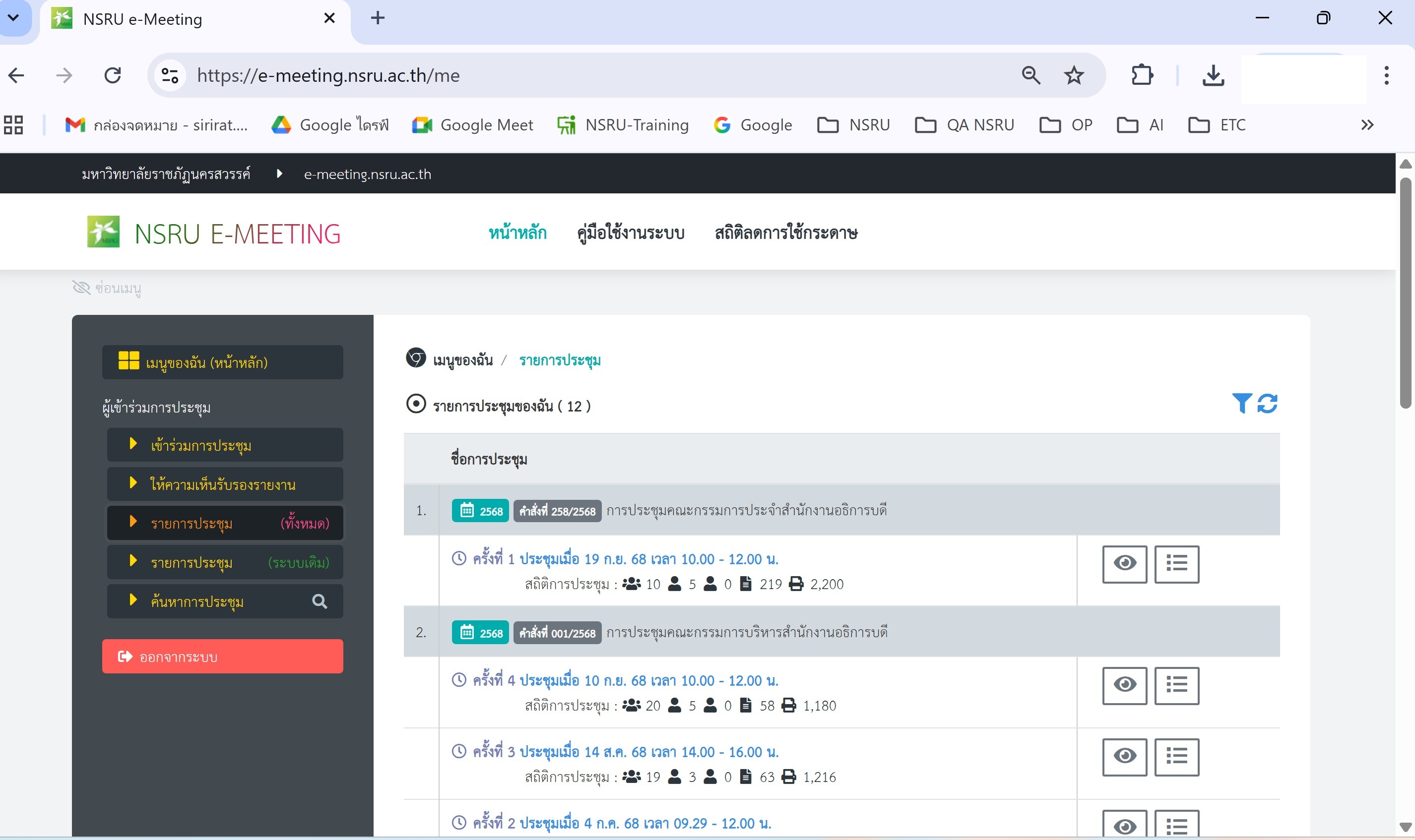
Task: Click the red ออกจากระบบ logout button
Action: coord(223,657)
